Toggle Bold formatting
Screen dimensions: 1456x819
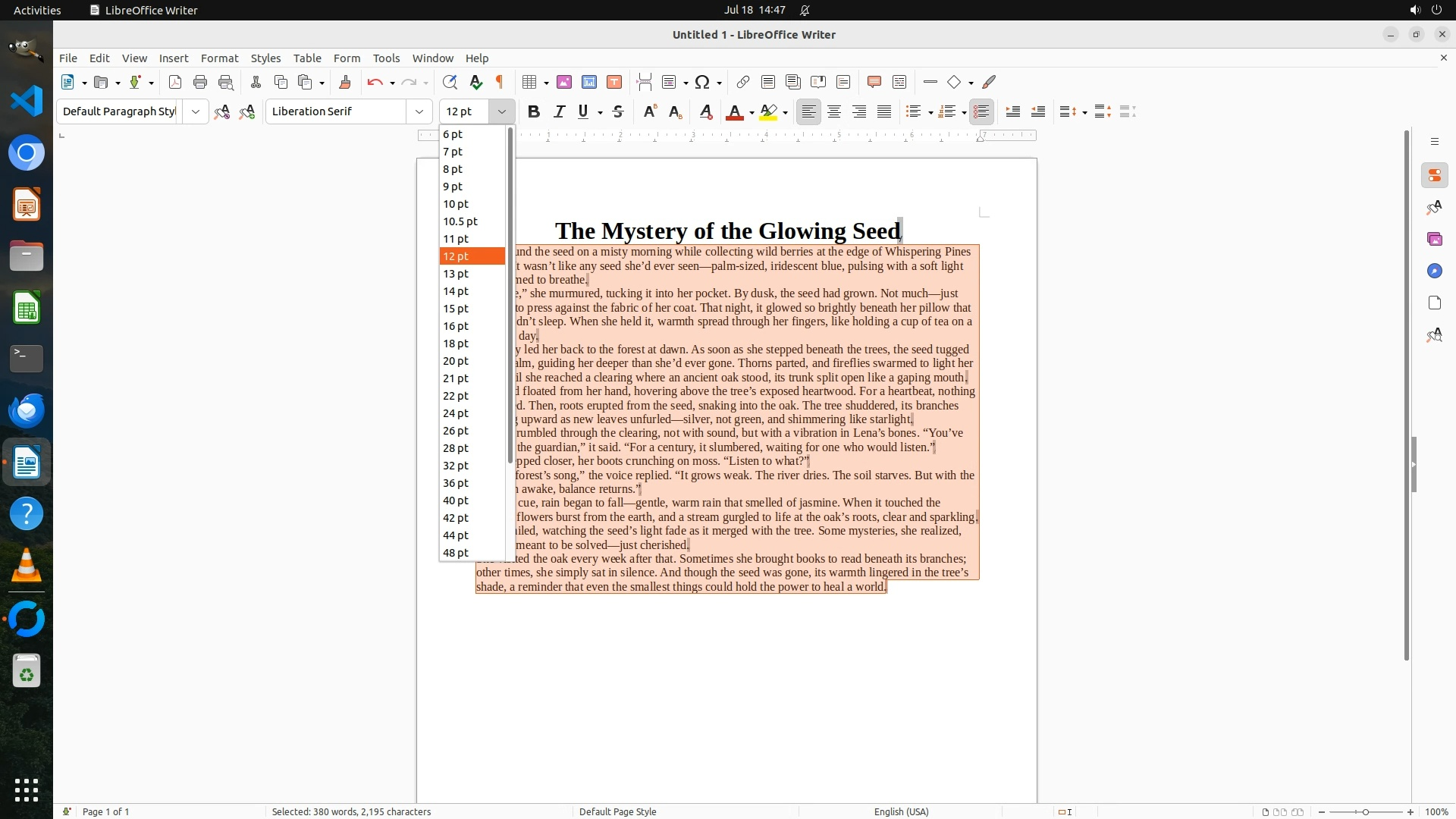pos(534,111)
